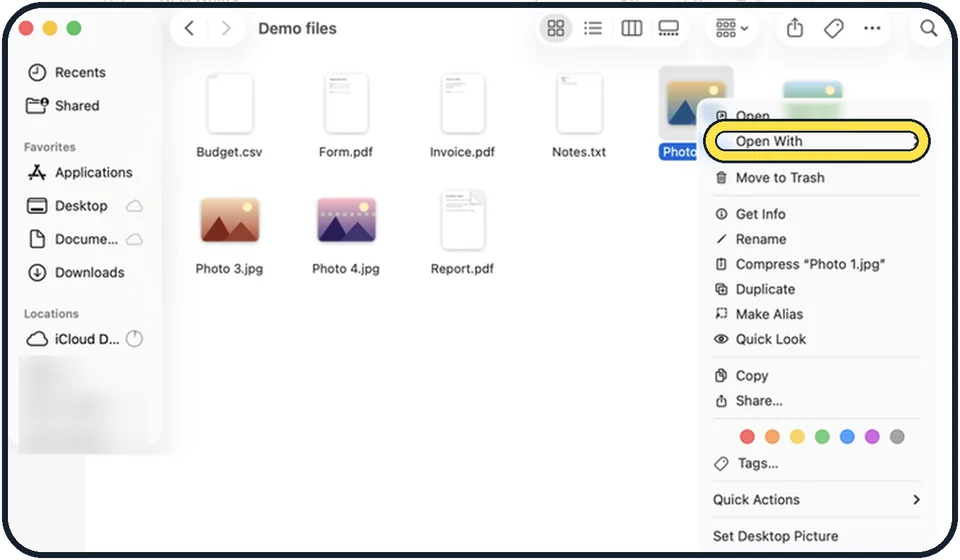The width and height of the screenshot is (960, 560).
Task: Switch to icon grid view
Action: pyautogui.click(x=555, y=28)
